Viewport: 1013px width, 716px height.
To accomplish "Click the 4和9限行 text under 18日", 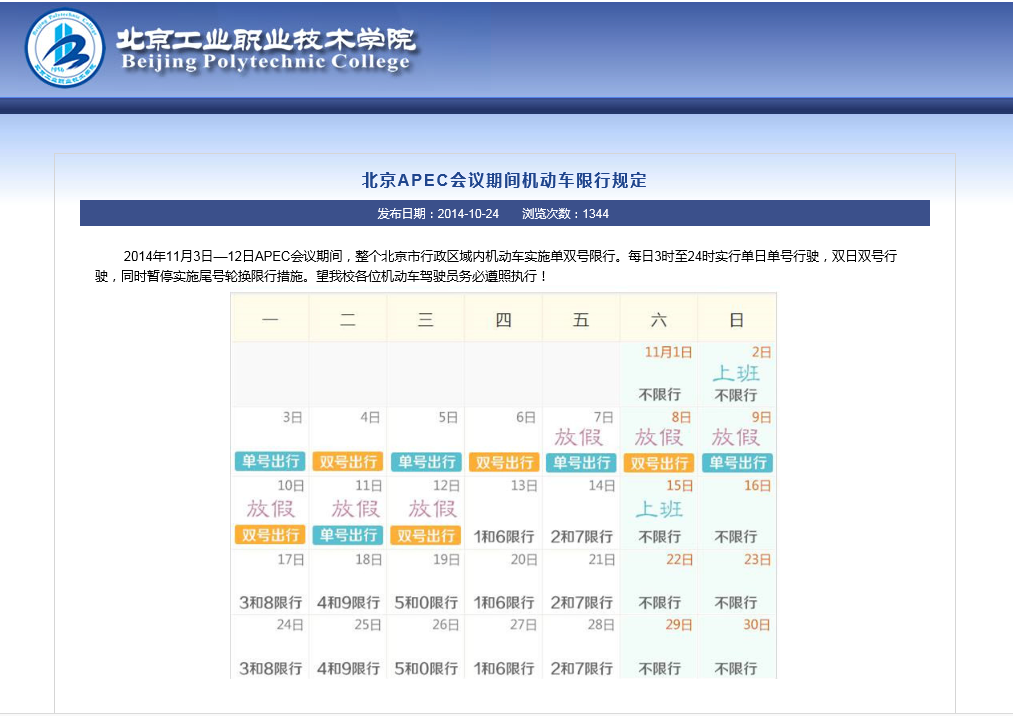I will coord(348,603).
